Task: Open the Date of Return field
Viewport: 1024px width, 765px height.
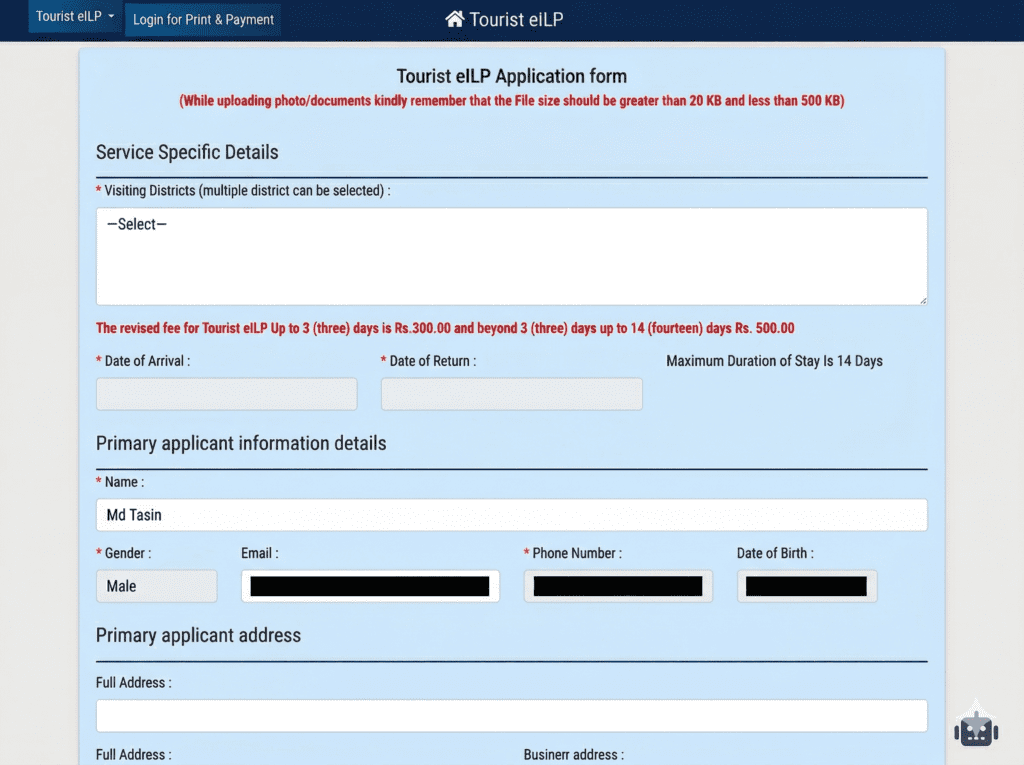Action: (x=511, y=394)
